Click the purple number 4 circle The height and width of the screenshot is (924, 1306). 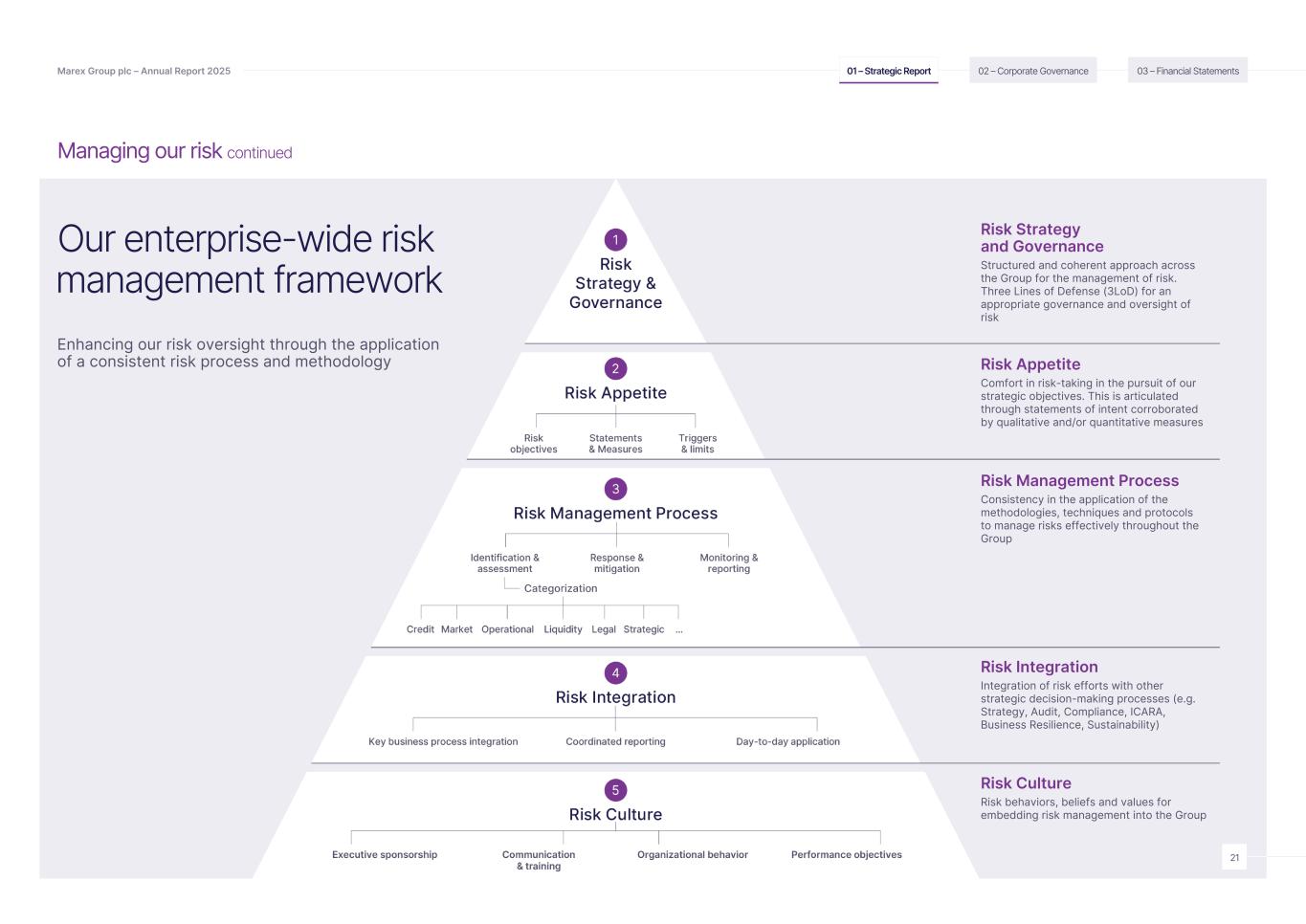[615, 673]
